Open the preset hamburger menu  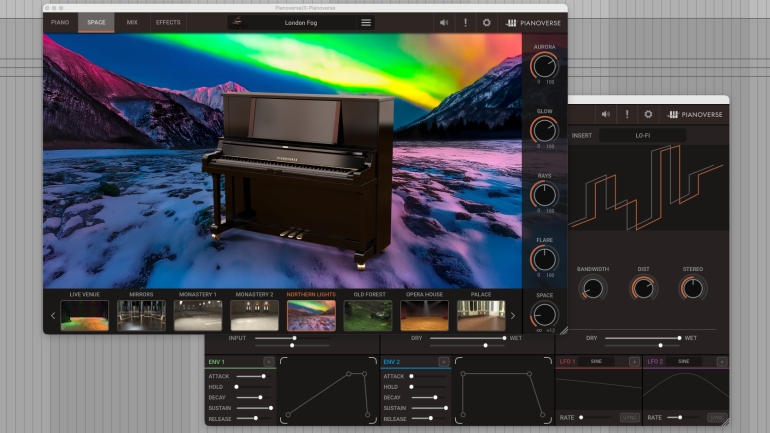point(366,23)
